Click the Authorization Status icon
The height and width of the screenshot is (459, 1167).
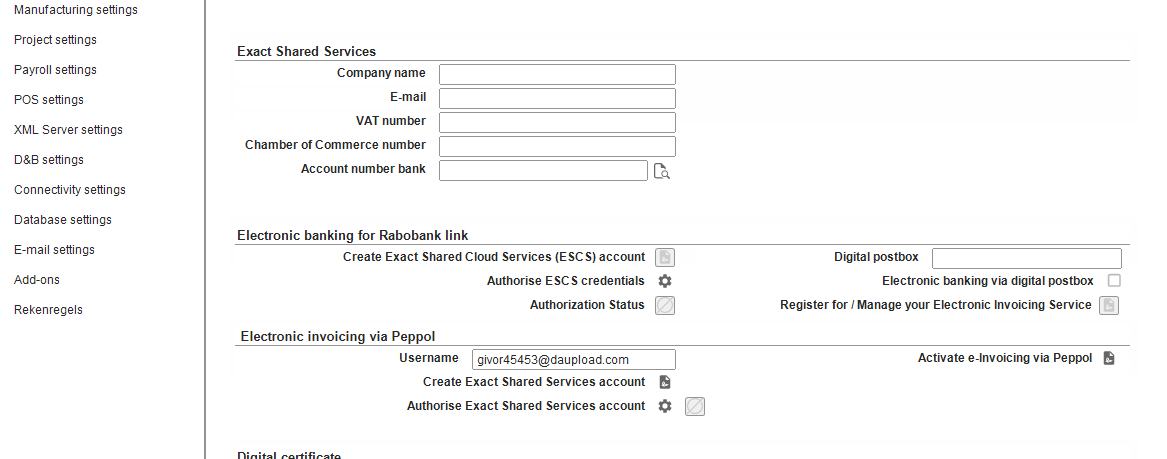665,305
